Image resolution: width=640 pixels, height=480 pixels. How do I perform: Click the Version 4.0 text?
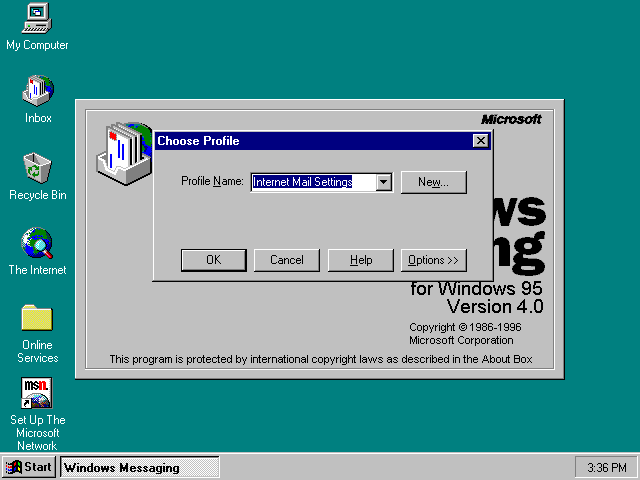(x=495, y=307)
